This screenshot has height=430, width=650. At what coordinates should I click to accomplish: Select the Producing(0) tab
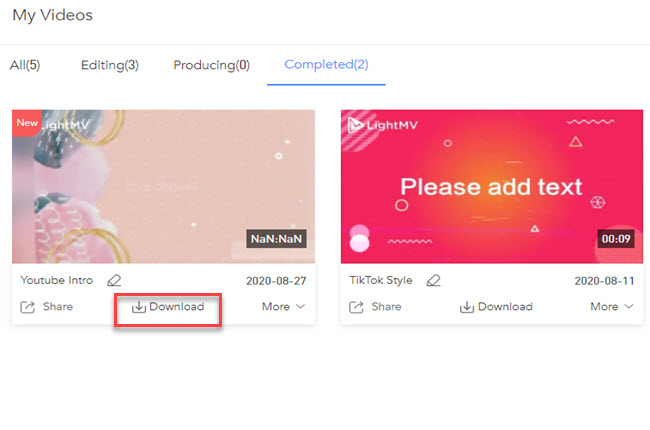(x=211, y=65)
